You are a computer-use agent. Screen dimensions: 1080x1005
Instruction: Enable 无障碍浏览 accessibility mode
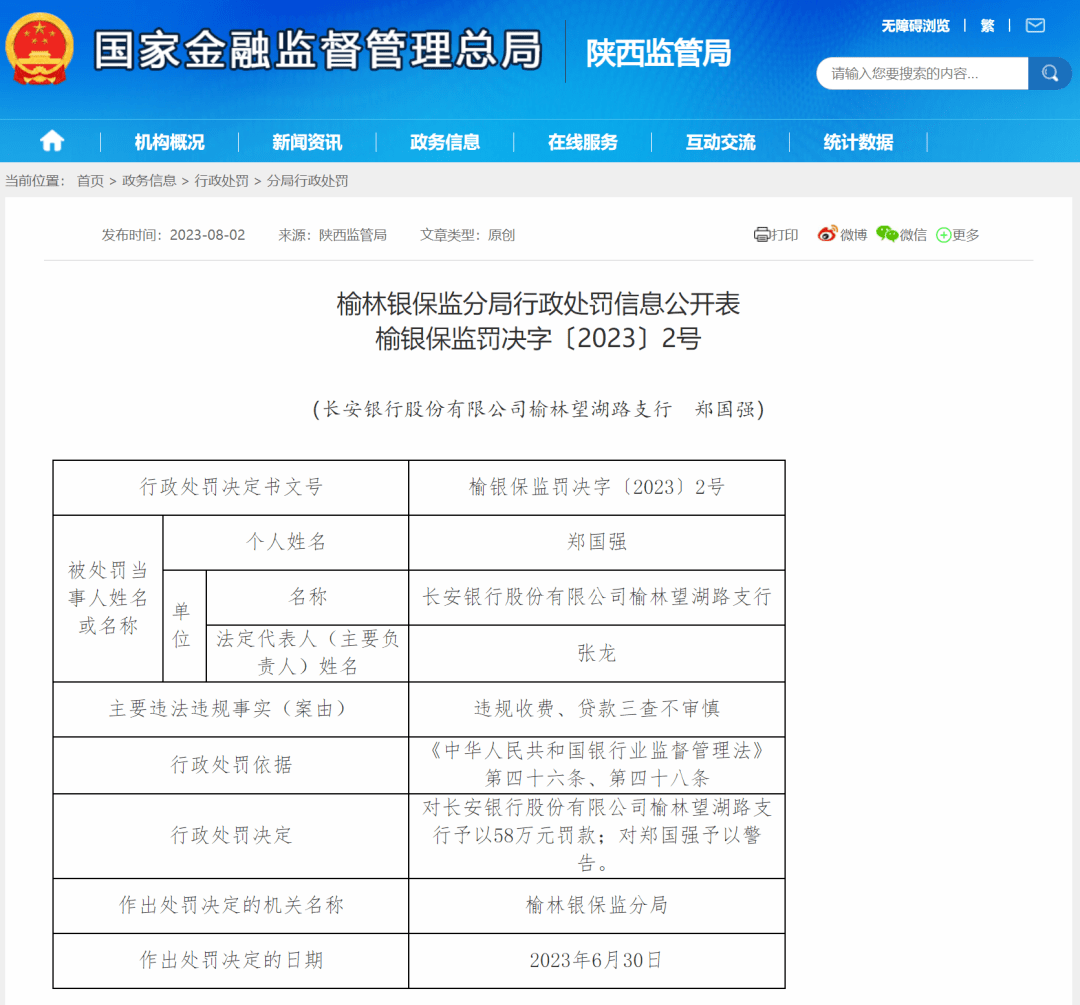point(915,25)
